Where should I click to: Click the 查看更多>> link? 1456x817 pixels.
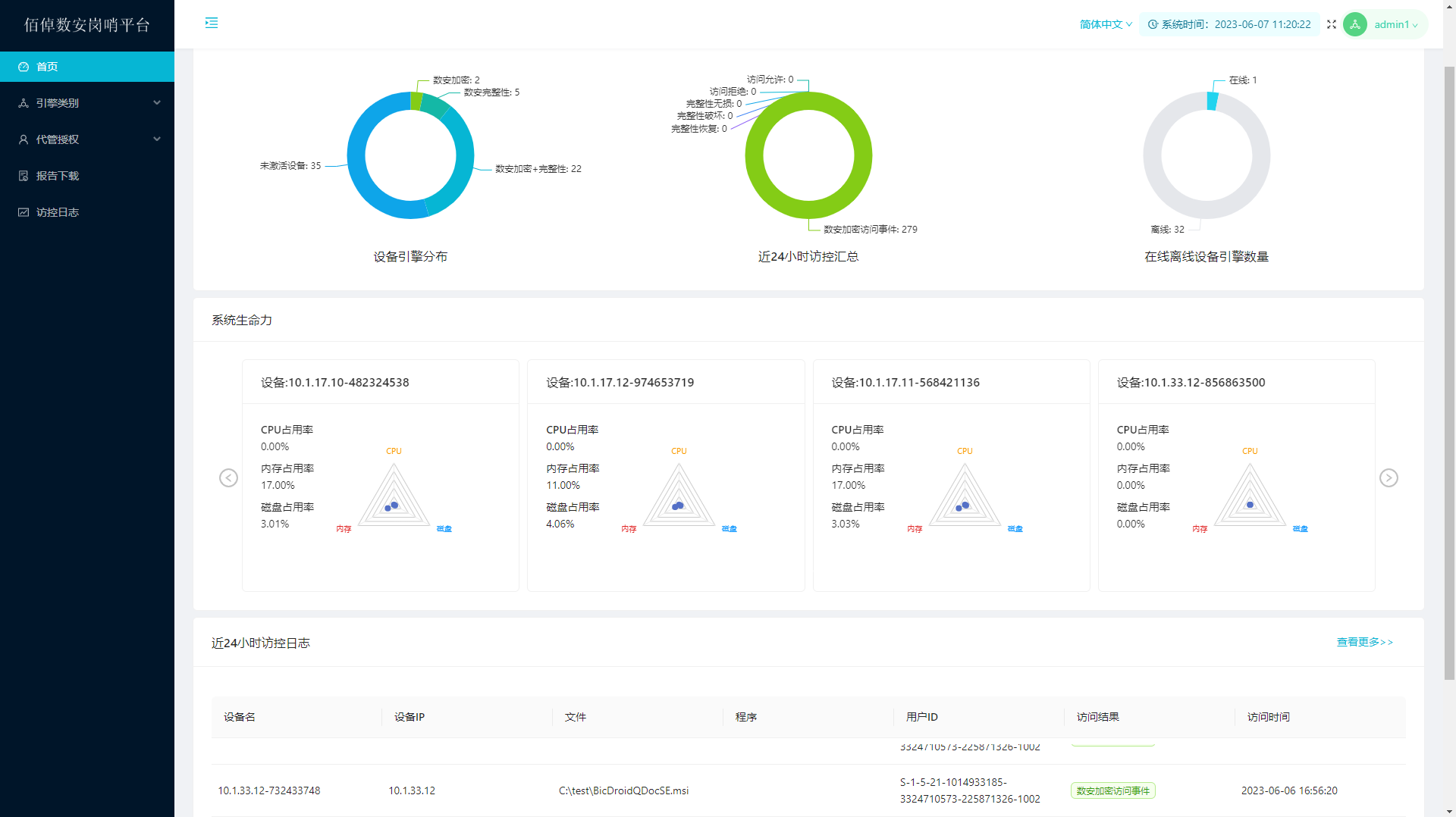click(1364, 642)
